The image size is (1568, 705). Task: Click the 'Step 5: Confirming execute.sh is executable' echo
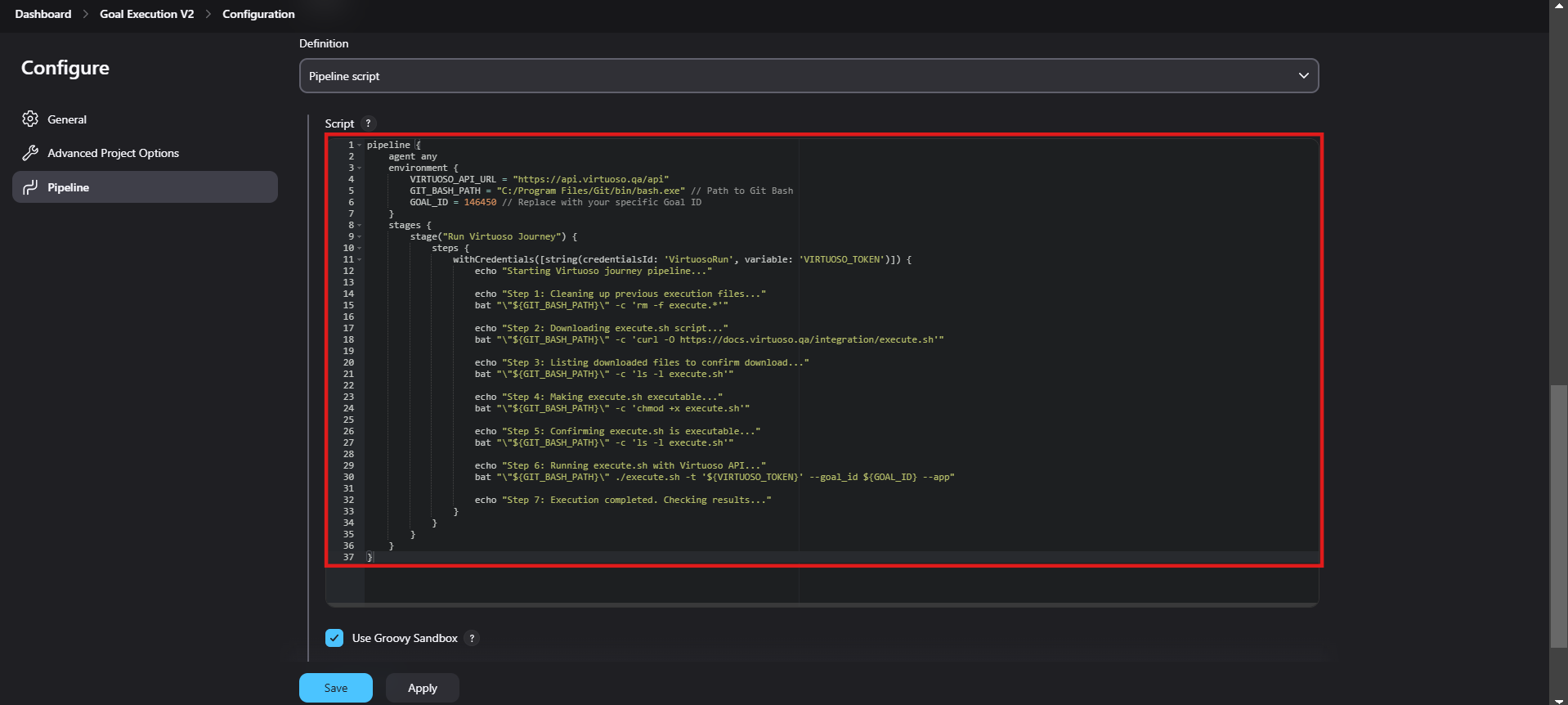click(617, 431)
